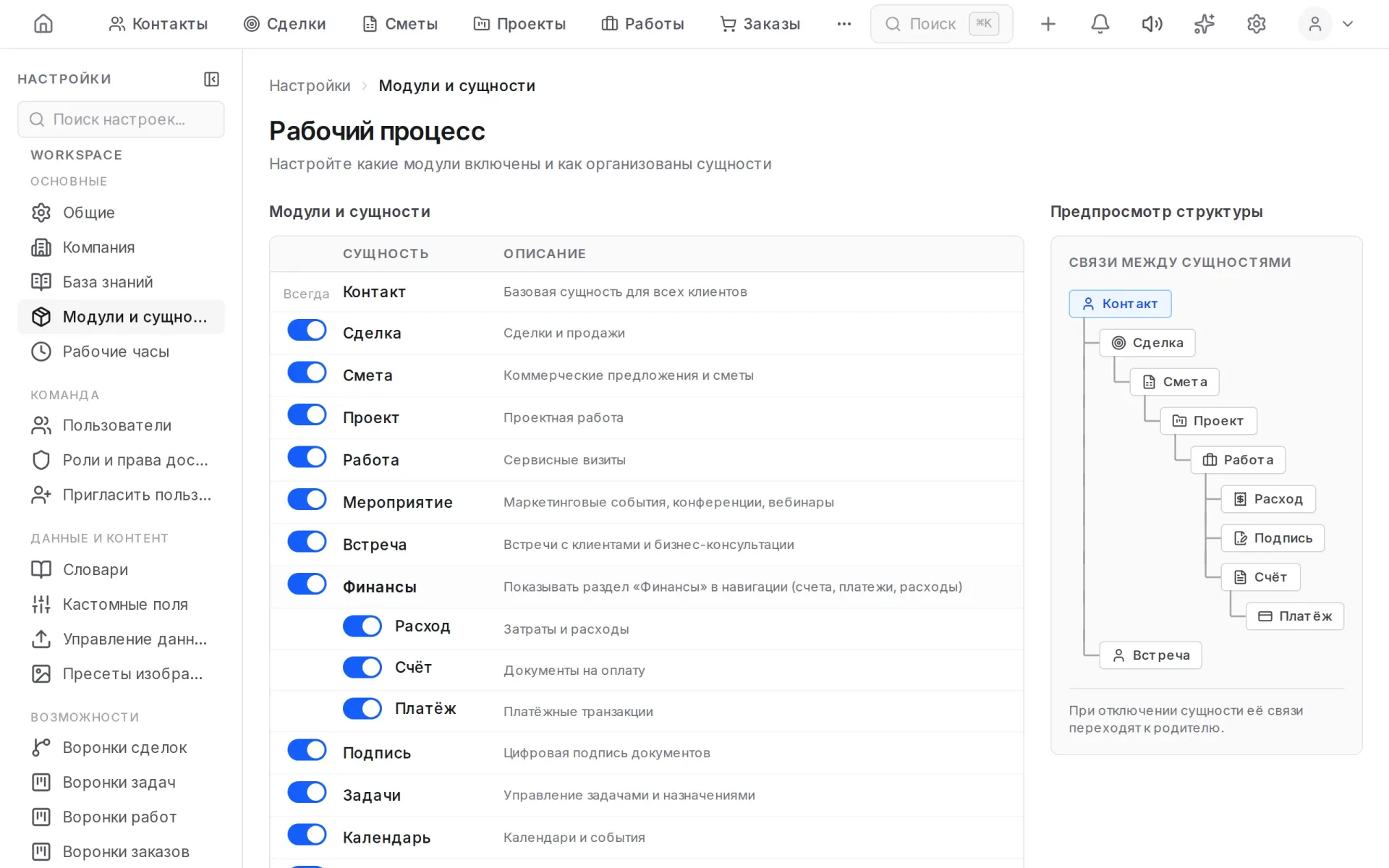Toggle the Финансы section switch
1389x868 pixels.
[307, 584]
